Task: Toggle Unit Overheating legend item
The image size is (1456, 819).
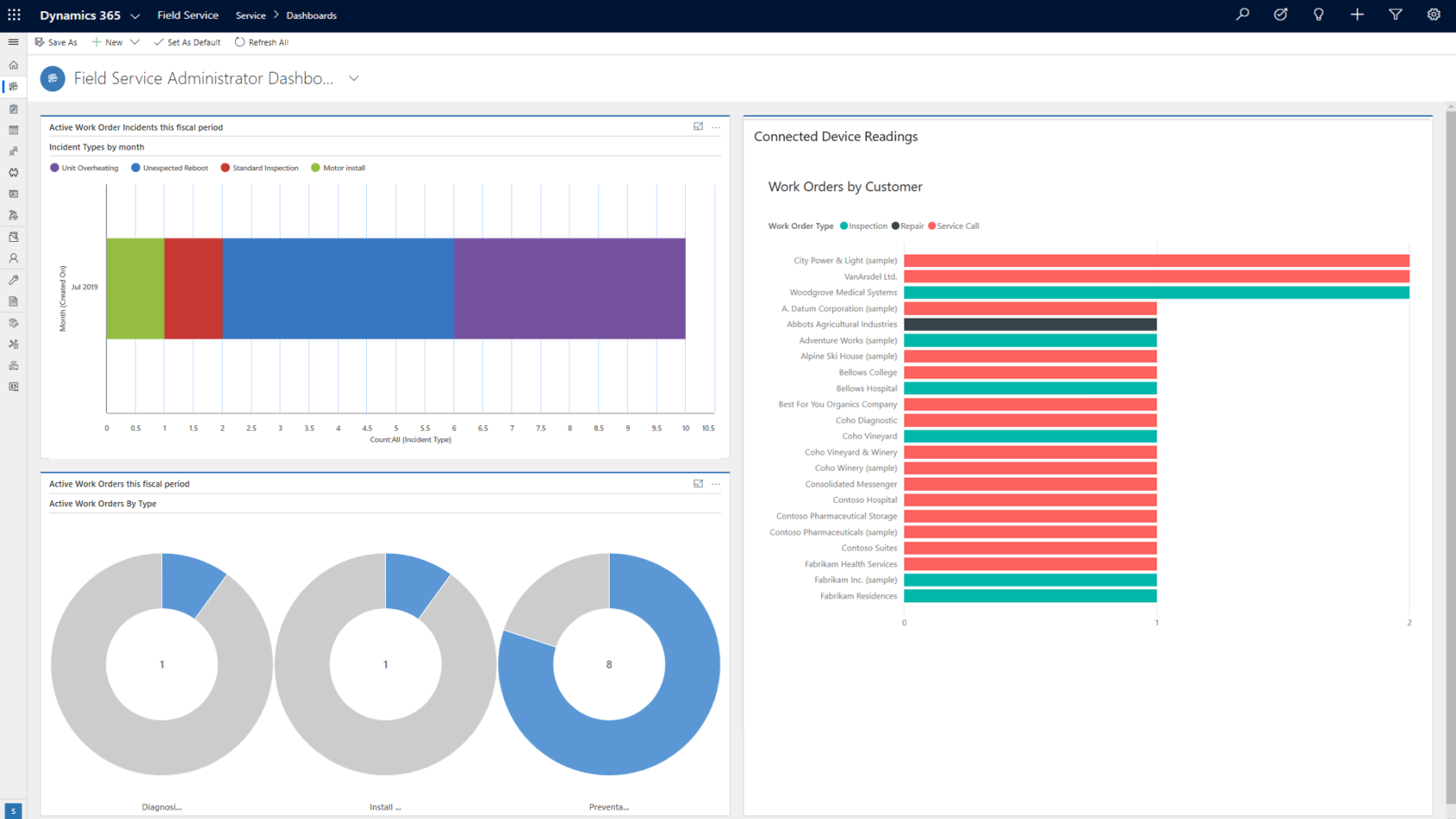Action: click(x=84, y=168)
